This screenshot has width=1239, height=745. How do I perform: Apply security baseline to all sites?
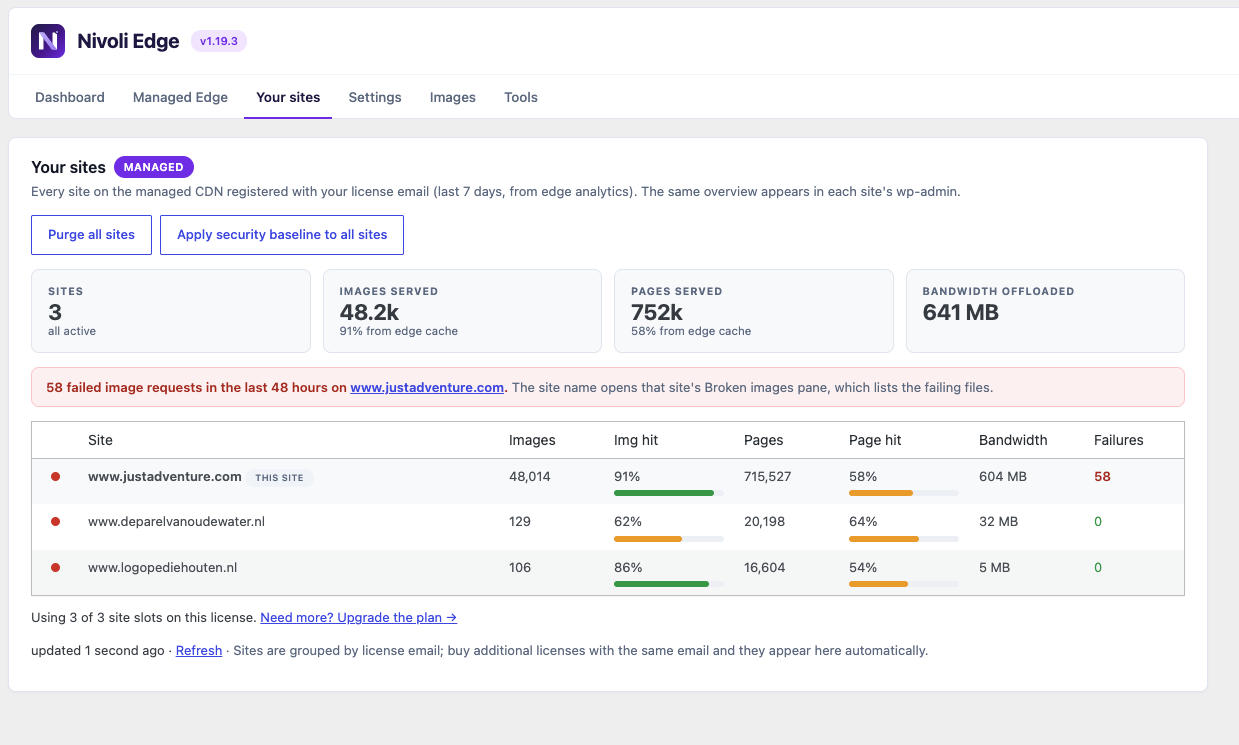(282, 235)
